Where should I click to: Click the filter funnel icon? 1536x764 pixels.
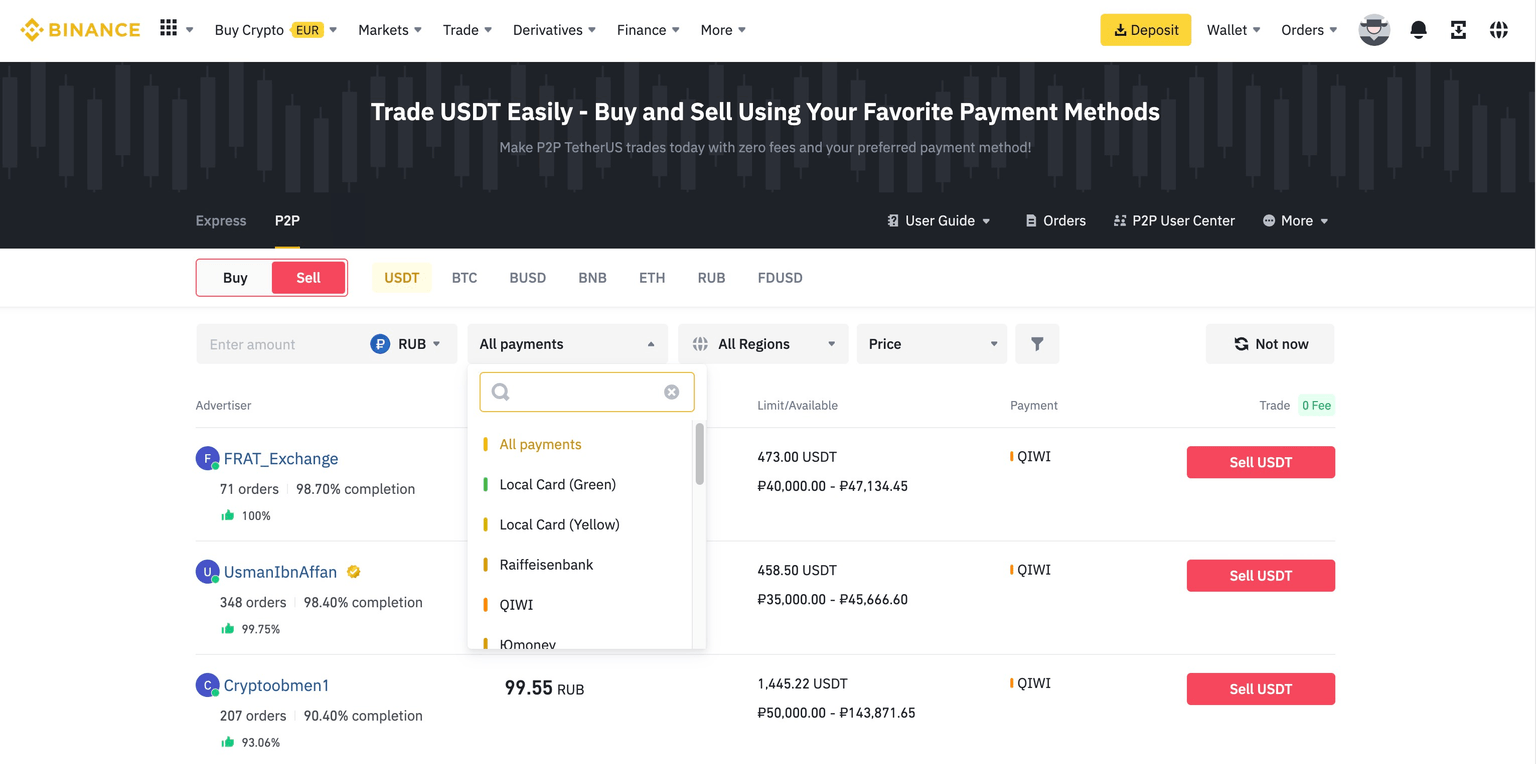[x=1037, y=344]
